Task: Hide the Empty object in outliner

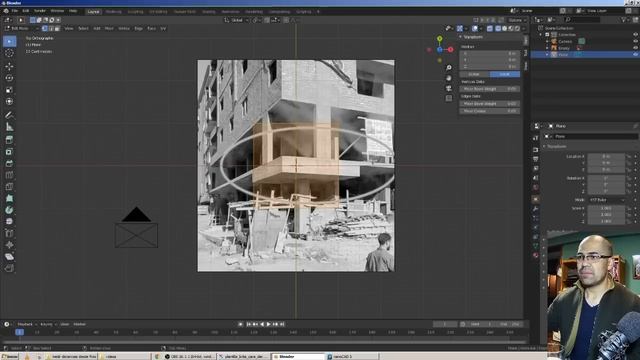Action: click(x=635, y=48)
